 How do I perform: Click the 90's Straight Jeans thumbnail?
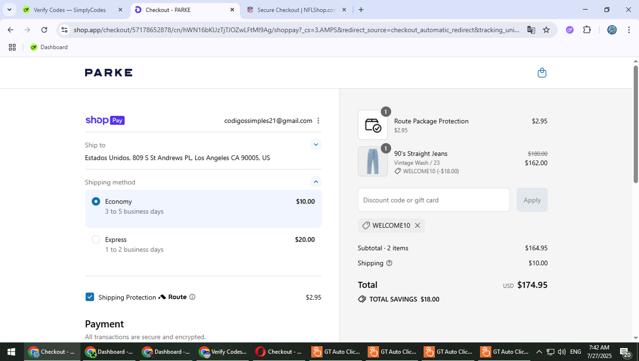(372, 161)
